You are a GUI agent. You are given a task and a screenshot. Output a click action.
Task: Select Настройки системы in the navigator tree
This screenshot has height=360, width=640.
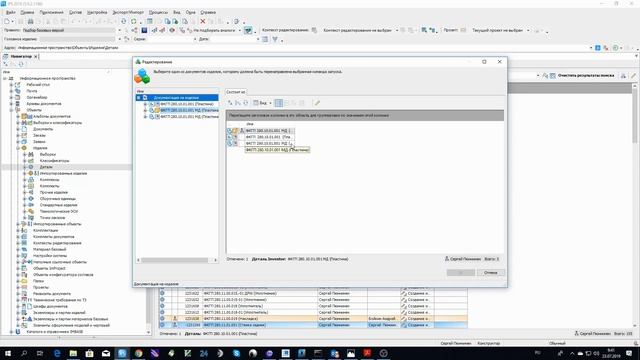point(50,256)
